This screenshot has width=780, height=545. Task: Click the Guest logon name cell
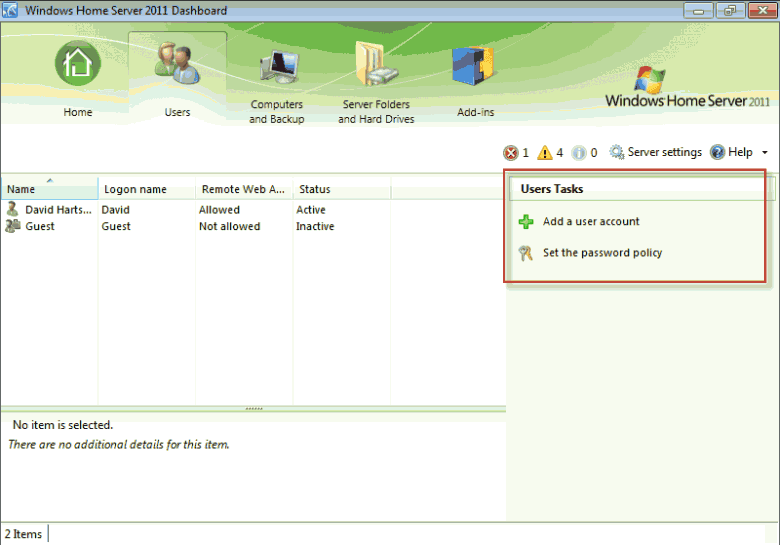tap(116, 226)
